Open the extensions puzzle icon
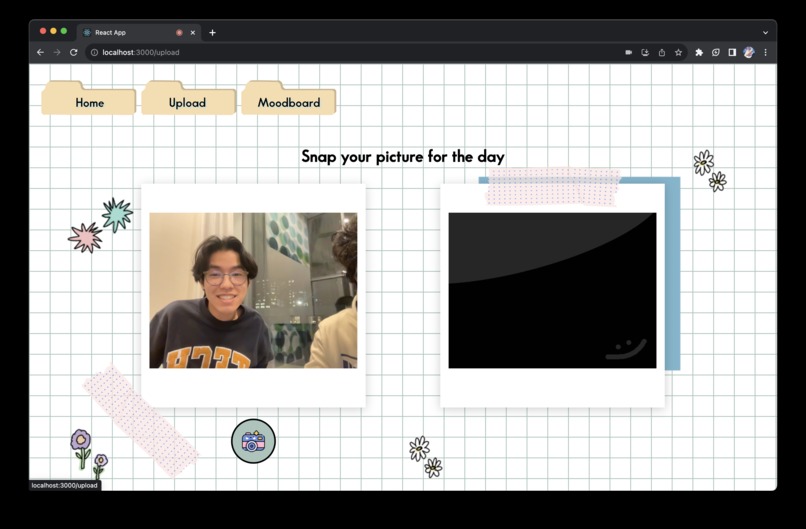The height and width of the screenshot is (529, 806). pos(699,52)
